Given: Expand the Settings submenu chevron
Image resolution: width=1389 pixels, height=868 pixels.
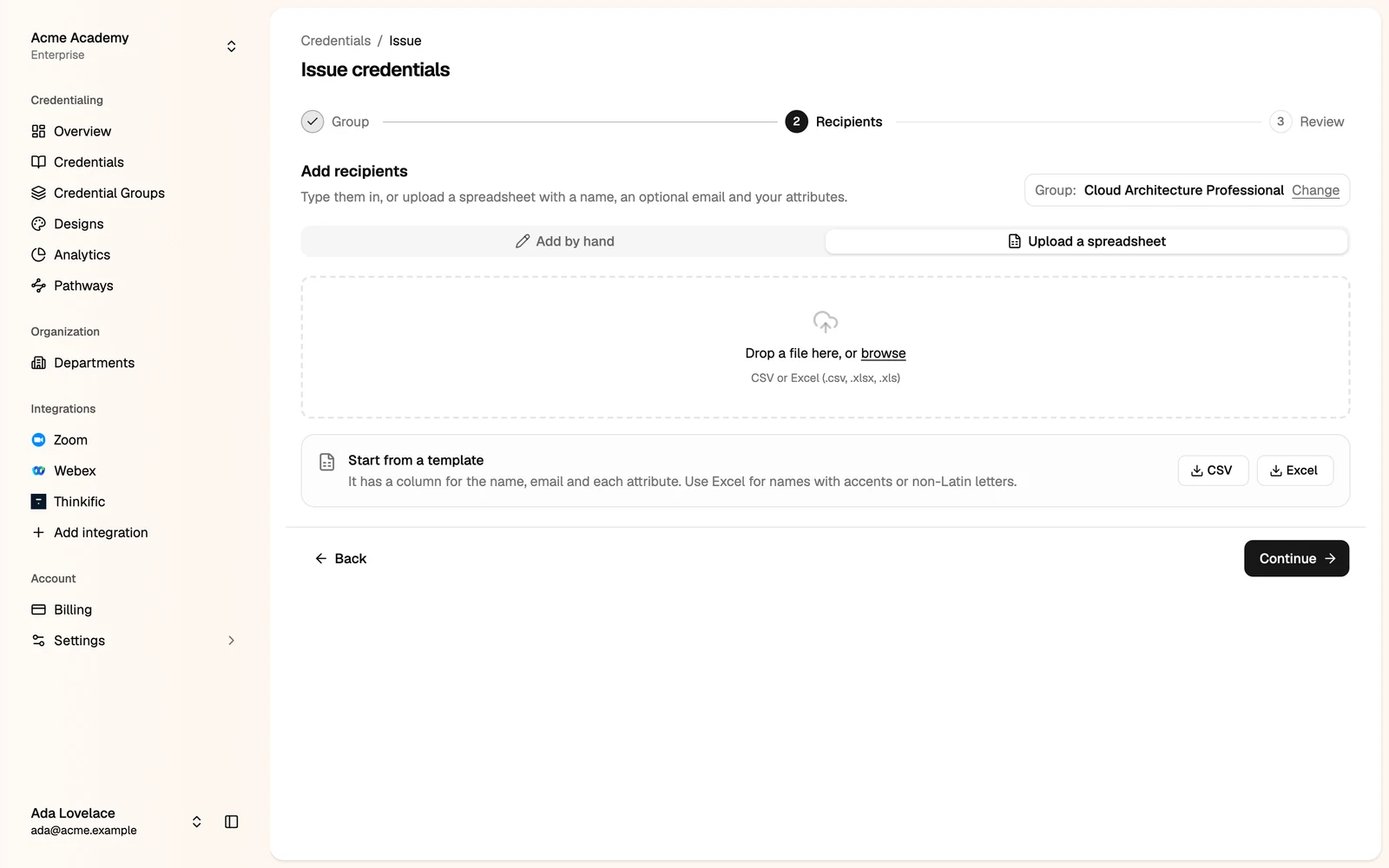Looking at the screenshot, I should [x=231, y=641].
